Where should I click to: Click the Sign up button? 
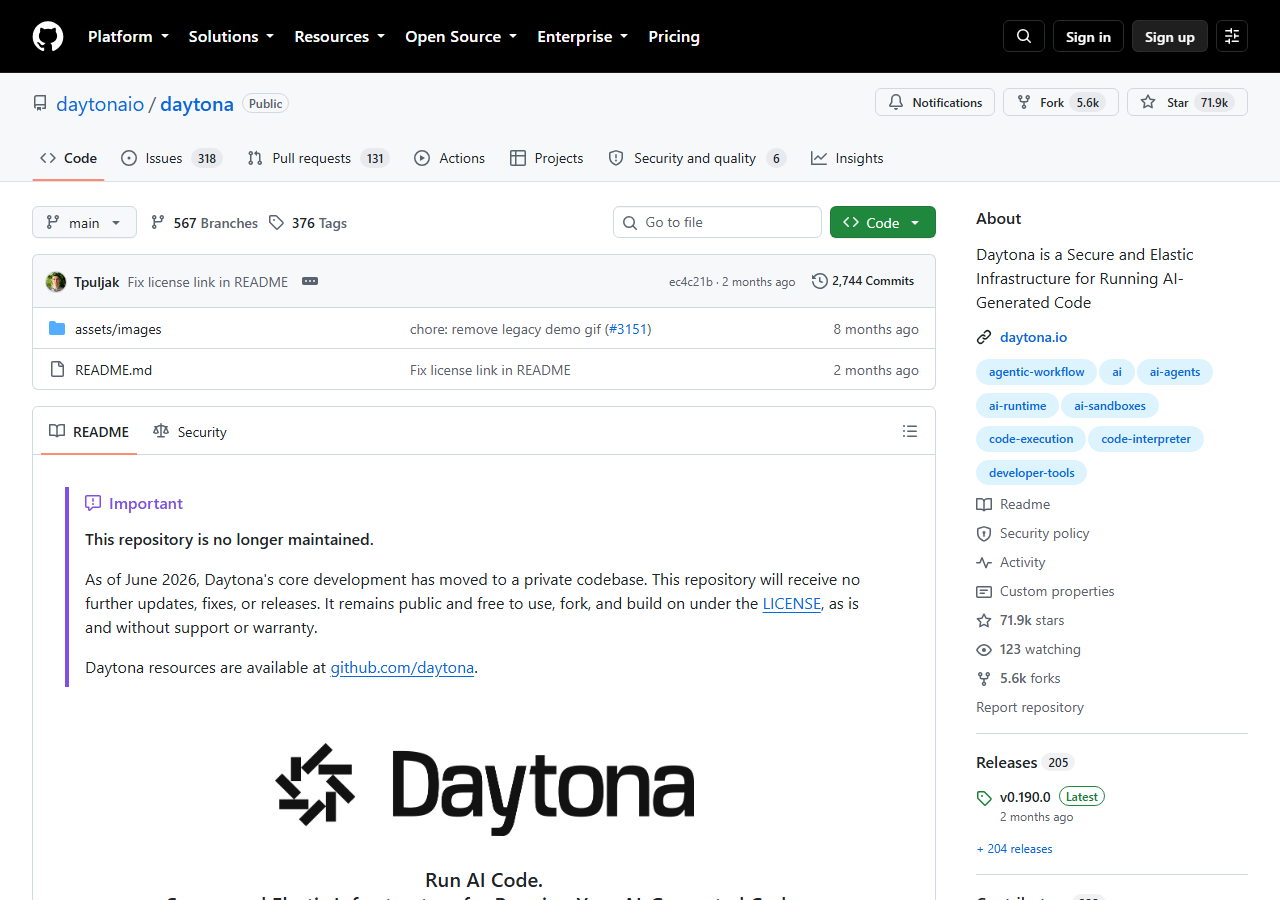[1170, 36]
